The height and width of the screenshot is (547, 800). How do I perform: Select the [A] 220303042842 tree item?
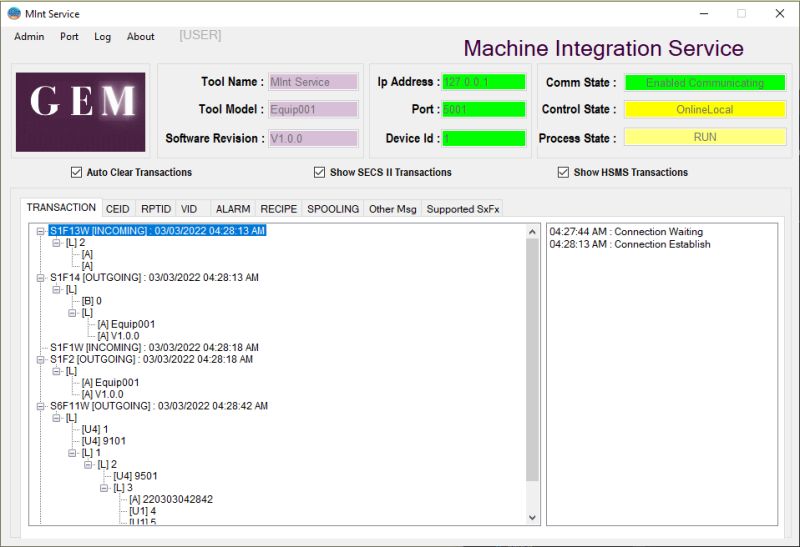pyautogui.click(x=171, y=500)
